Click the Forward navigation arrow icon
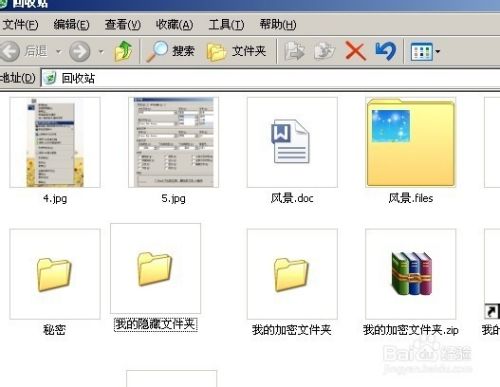Screen dimensions: 500x387 (79, 51)
